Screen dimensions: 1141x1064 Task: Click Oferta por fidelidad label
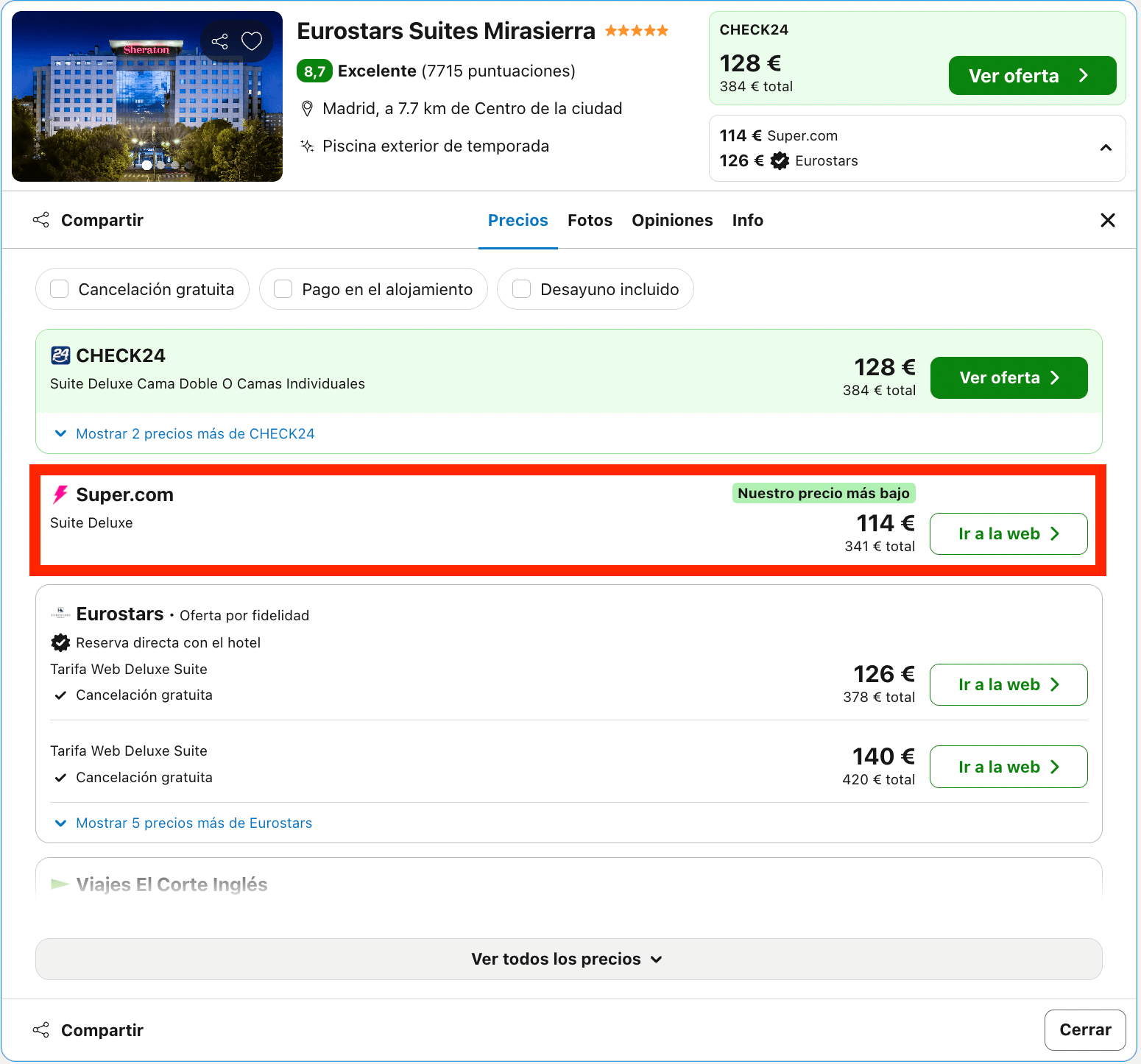tap(244, 615)
